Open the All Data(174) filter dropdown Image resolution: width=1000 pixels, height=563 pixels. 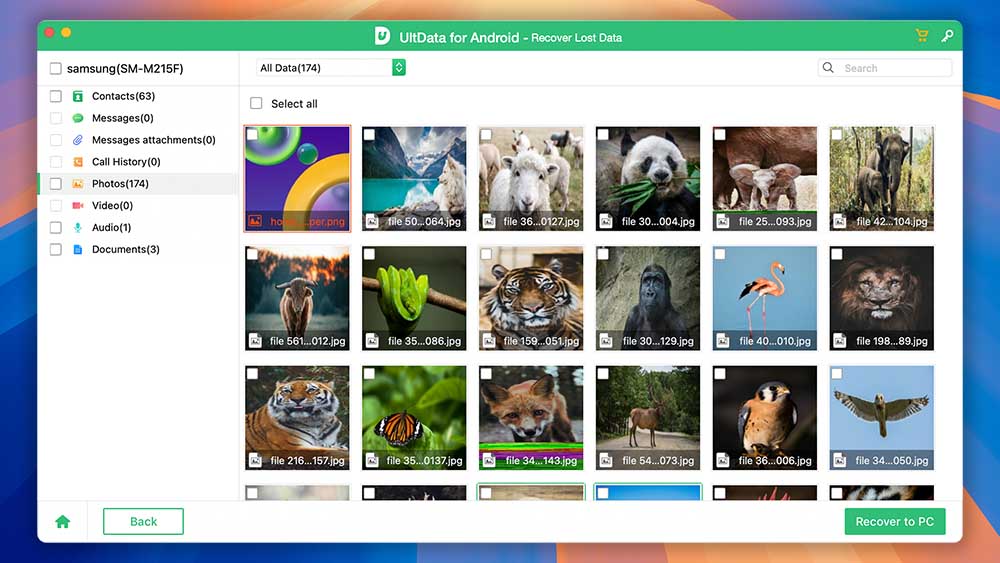point(331,68)
